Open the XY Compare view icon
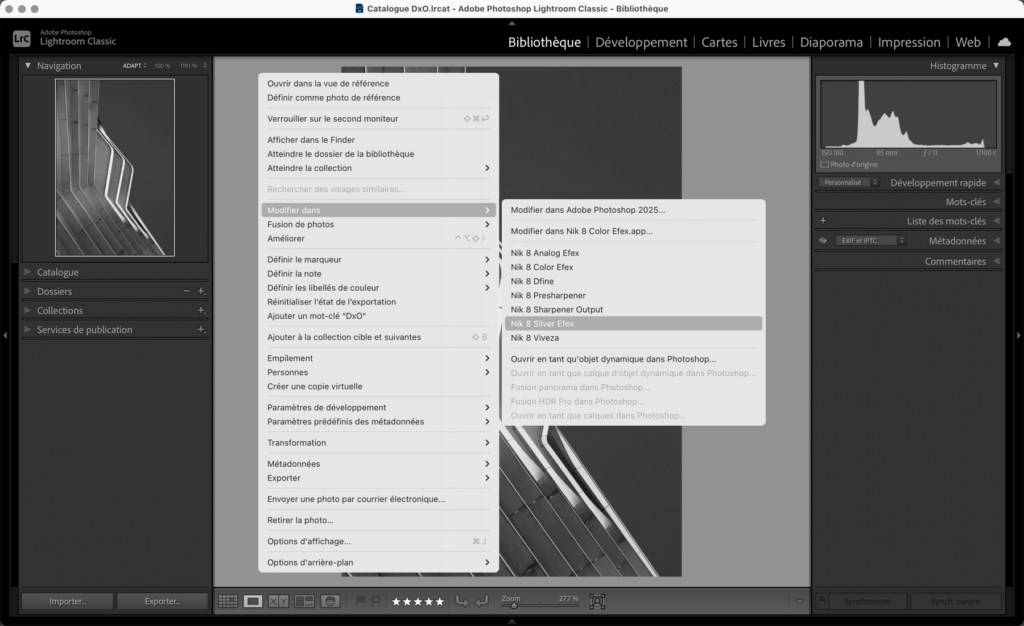The image size is (1024, 626). (x=279, y=601)
